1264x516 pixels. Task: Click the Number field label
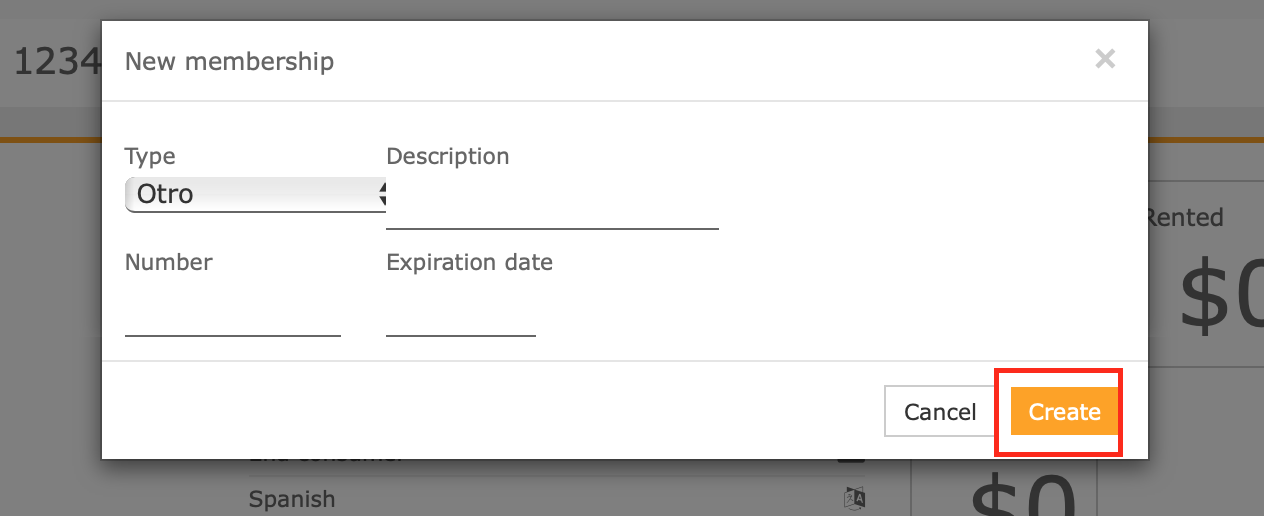(x=169, y=262)
